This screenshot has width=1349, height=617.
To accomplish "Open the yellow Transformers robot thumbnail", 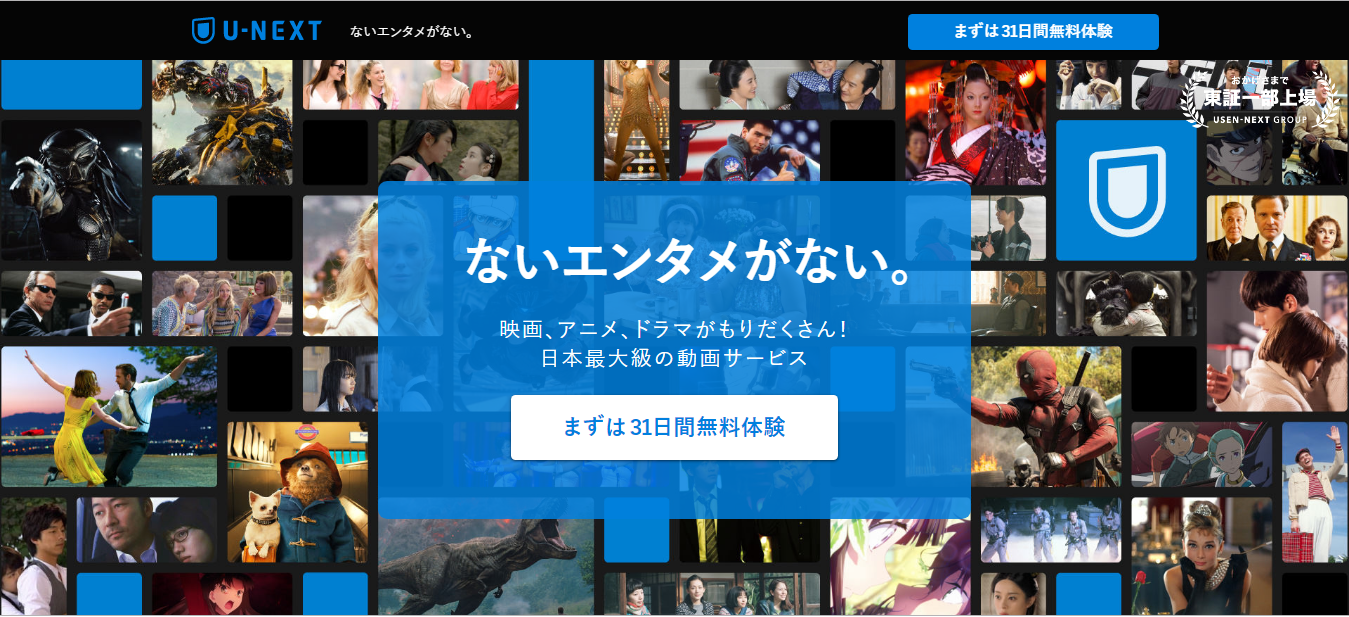I will [x=222, y=122].
